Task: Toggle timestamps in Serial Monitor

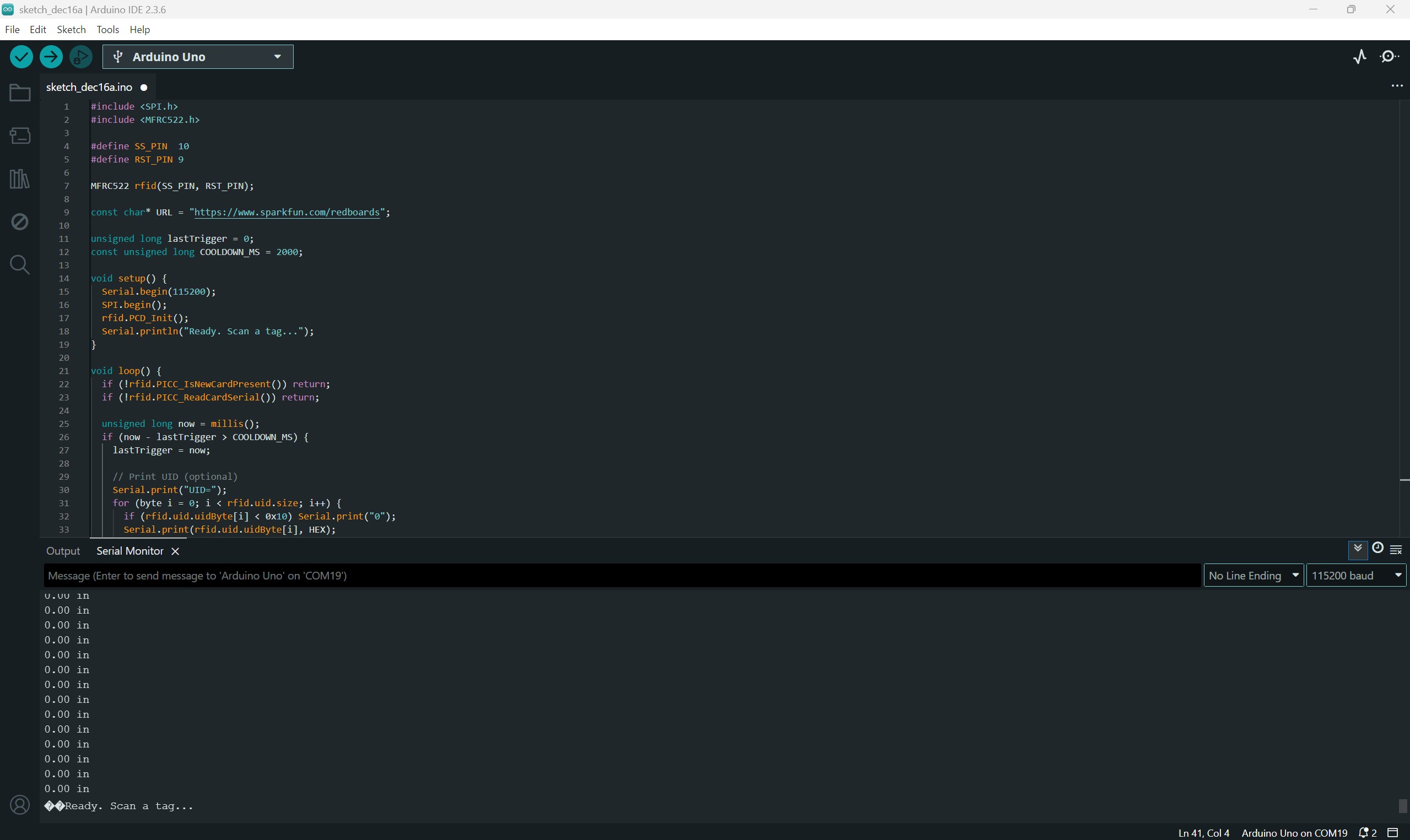Action: pyautogui.click(x=1377, y=549)
